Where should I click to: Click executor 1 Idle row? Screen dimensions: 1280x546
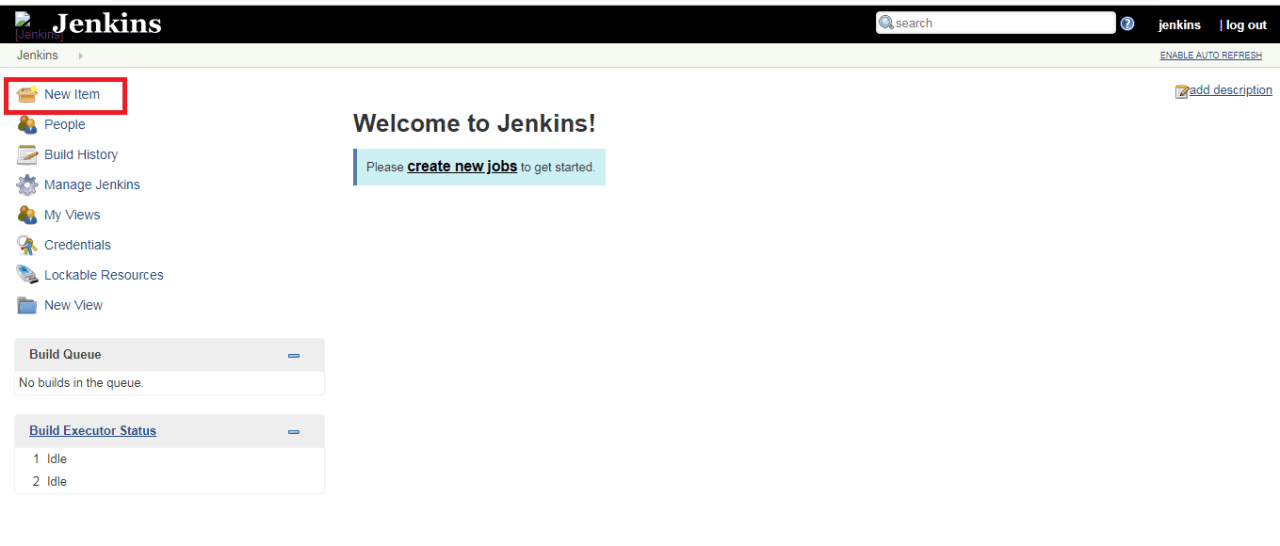(x=169, y=459)
